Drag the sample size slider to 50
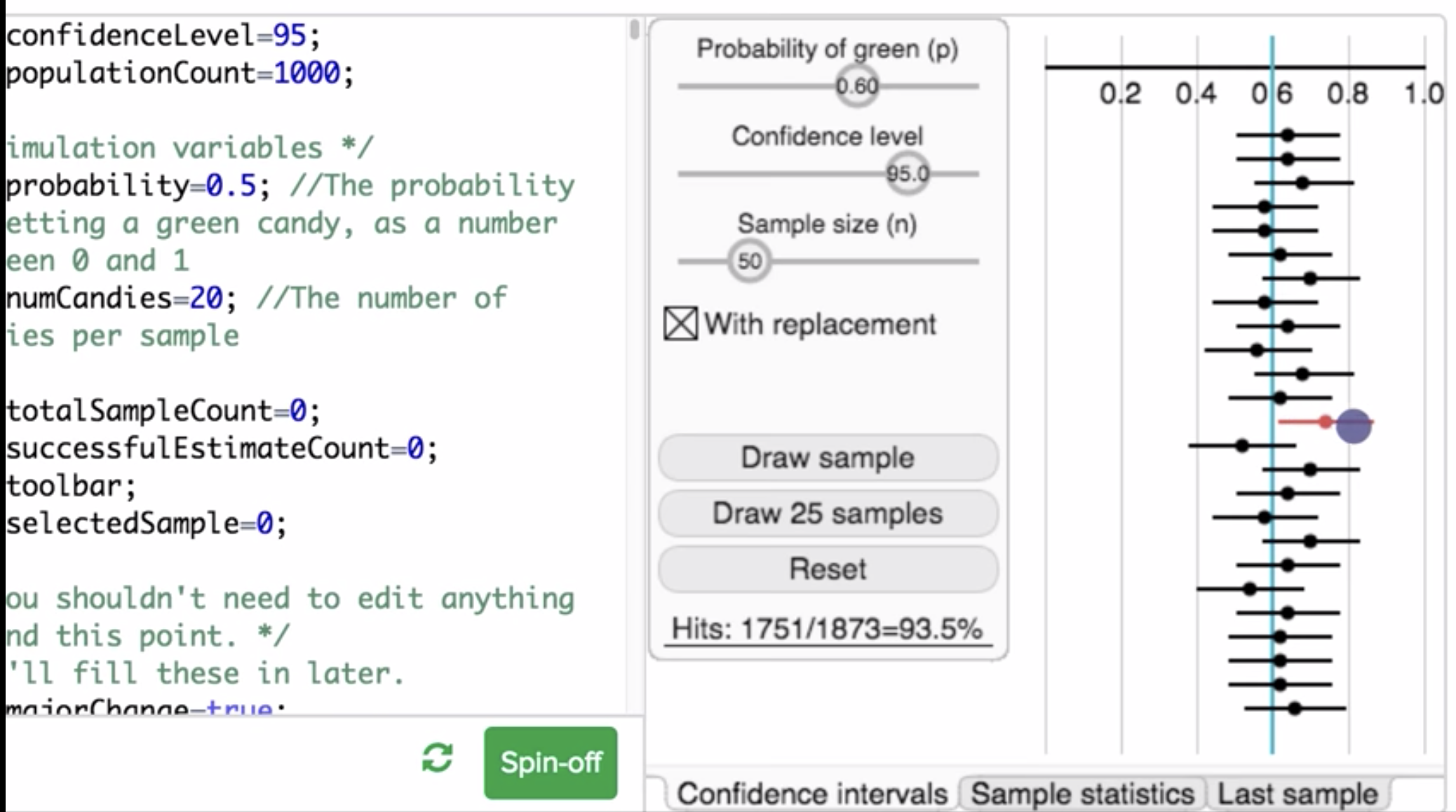 (x=748, y=261)
